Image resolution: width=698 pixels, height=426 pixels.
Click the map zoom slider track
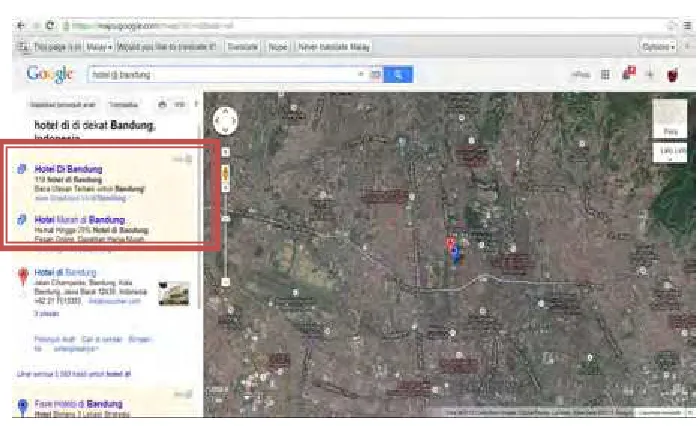[225, 238]
